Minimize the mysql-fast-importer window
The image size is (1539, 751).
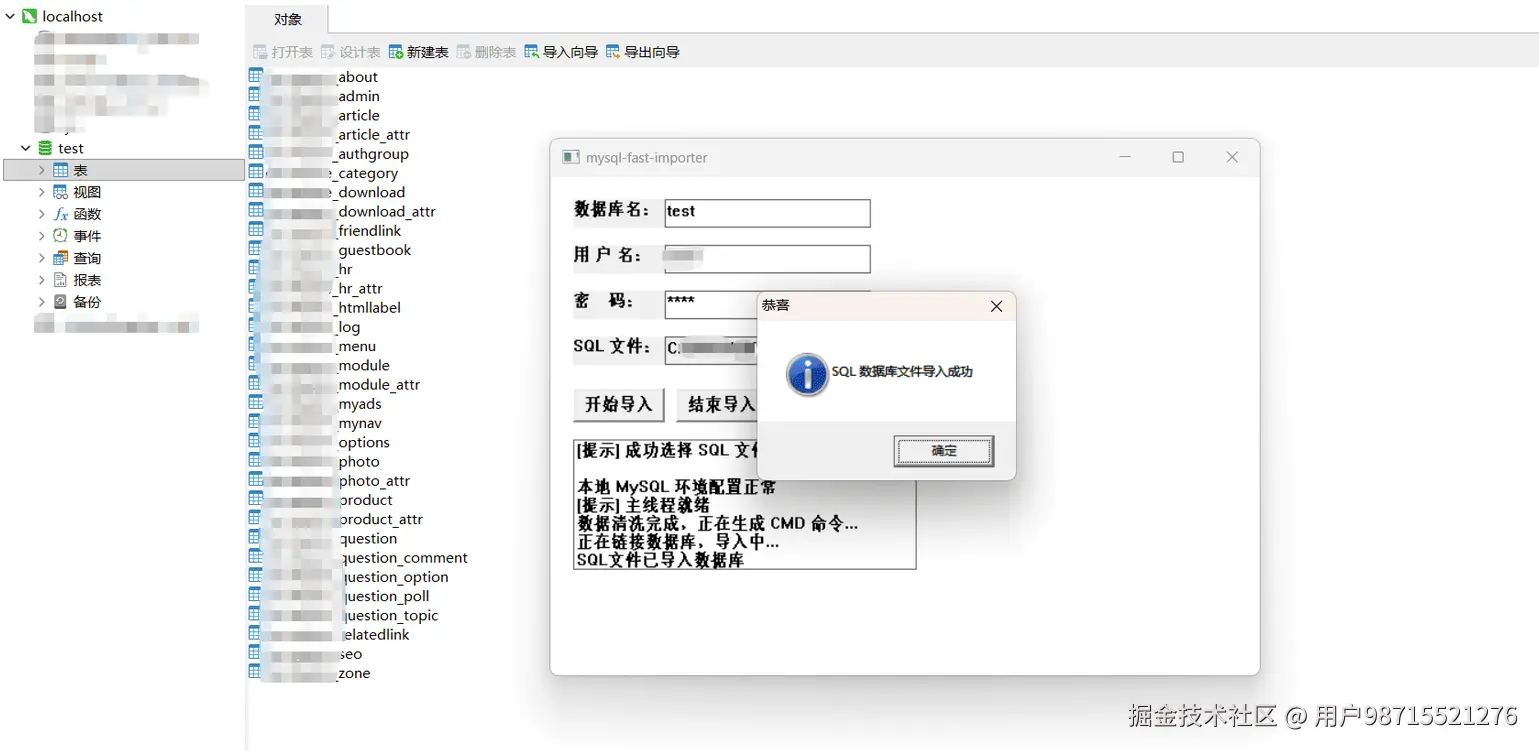click(x=1125, y=157)
